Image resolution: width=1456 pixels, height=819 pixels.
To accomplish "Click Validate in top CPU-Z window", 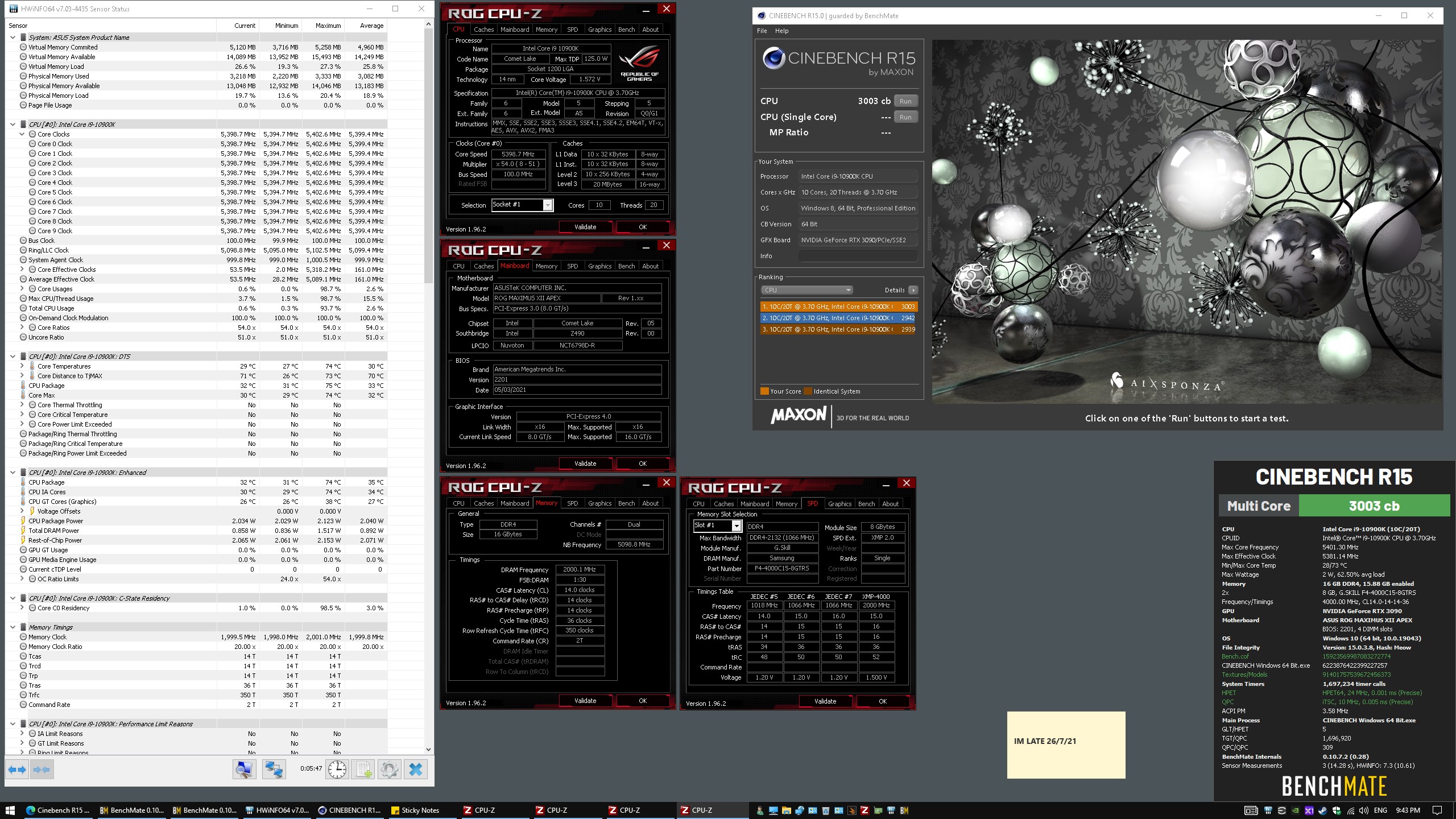I will (x=585, y=227).
